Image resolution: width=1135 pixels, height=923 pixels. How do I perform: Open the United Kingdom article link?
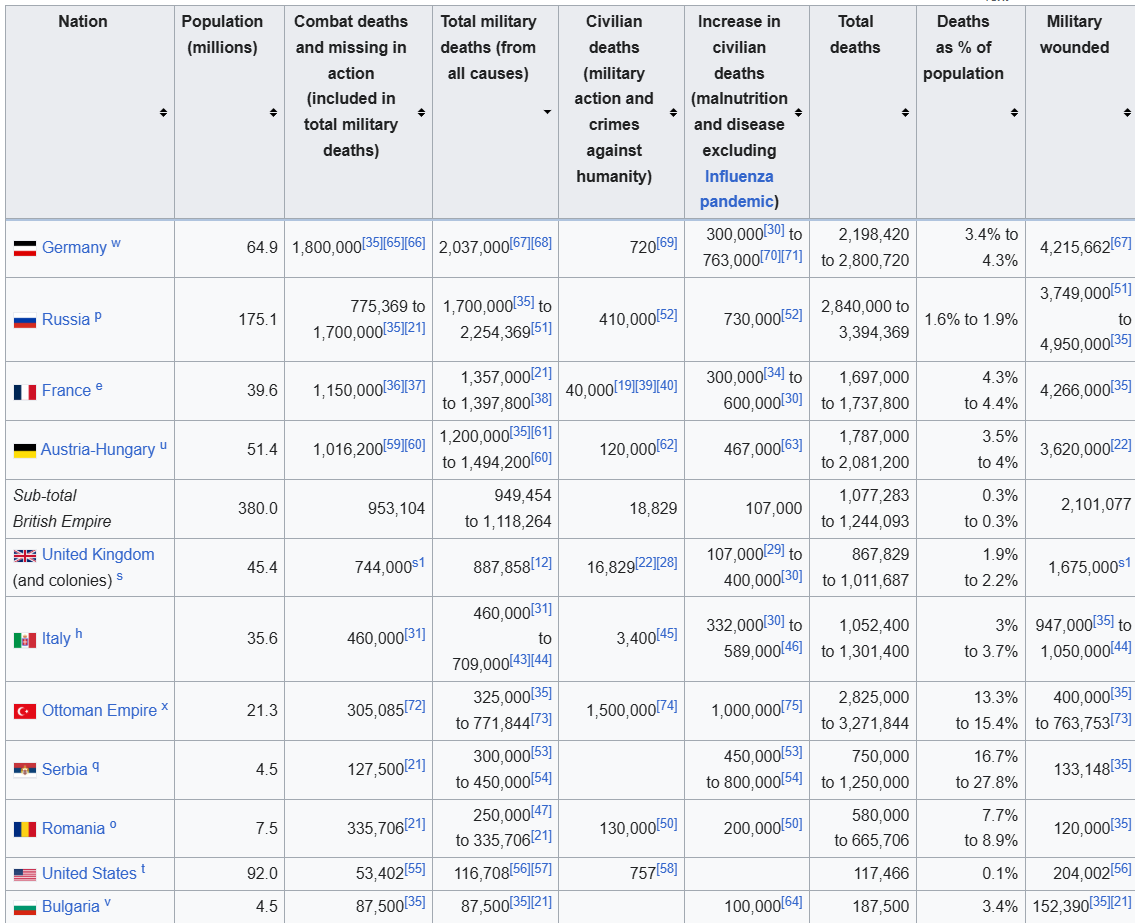(x=98, y=555)
